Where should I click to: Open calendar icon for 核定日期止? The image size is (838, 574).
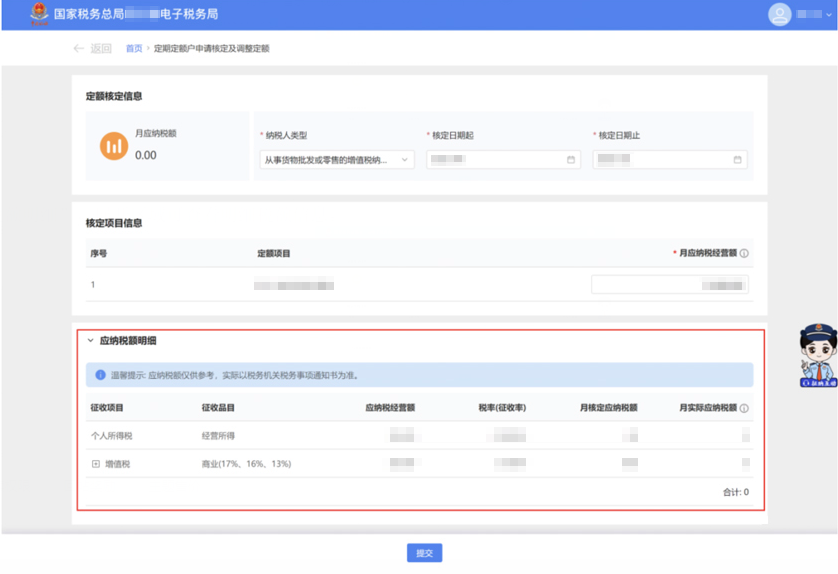[737, 160]
